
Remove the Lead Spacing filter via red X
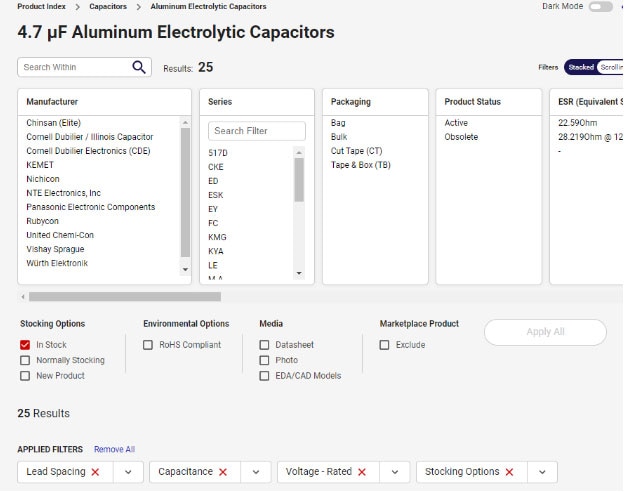[96, 472]
